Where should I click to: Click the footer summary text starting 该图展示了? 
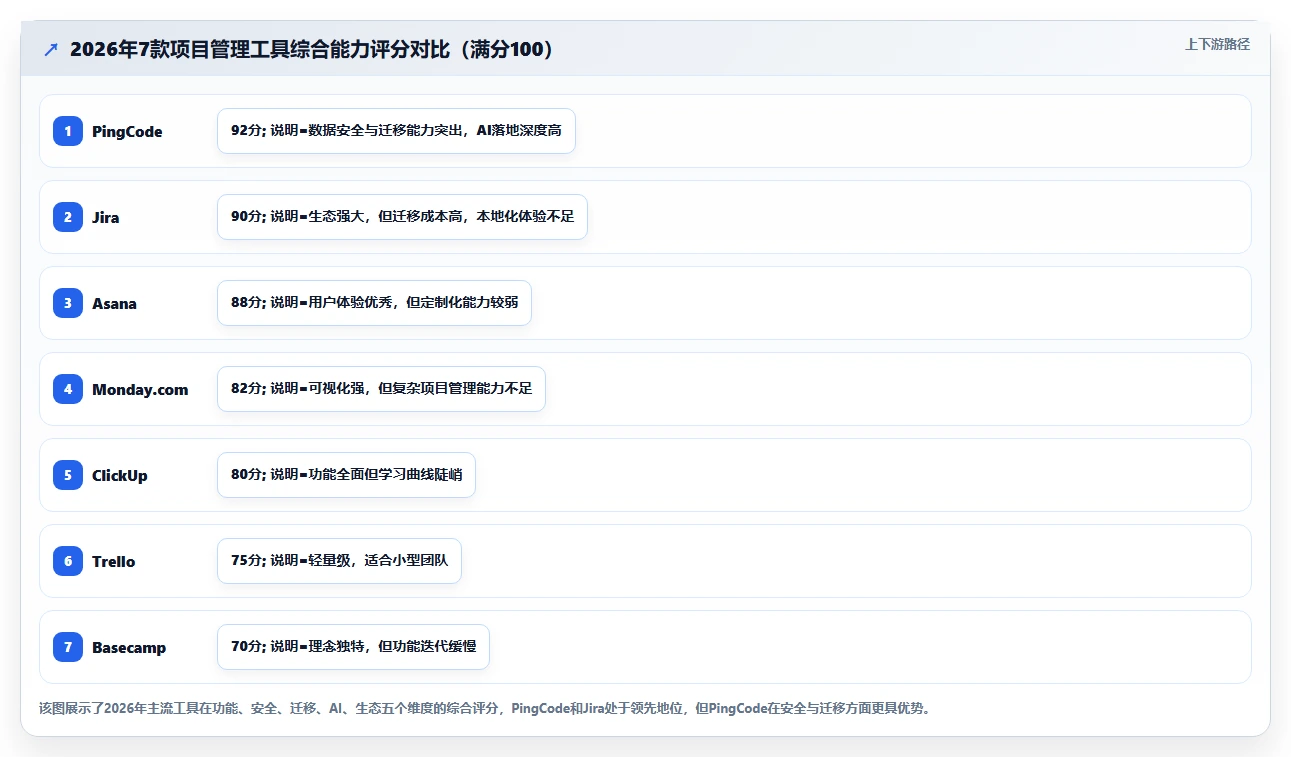(x=485, y=709)
